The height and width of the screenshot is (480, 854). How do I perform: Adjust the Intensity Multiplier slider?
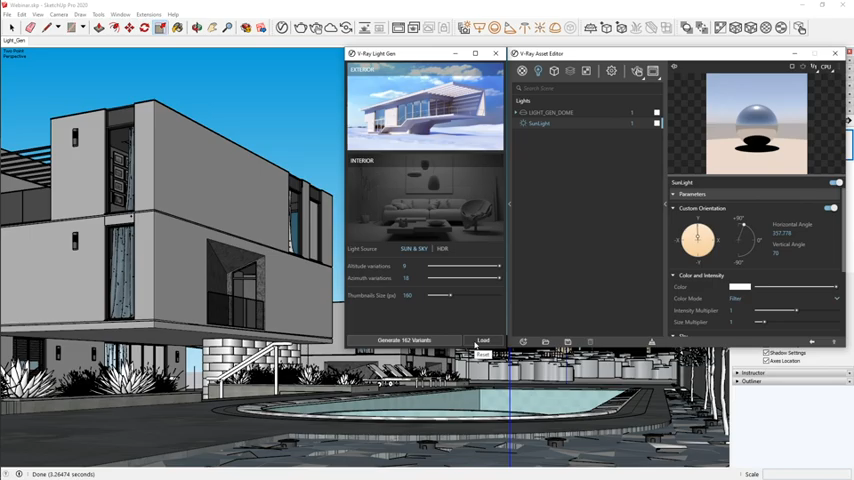796,311
